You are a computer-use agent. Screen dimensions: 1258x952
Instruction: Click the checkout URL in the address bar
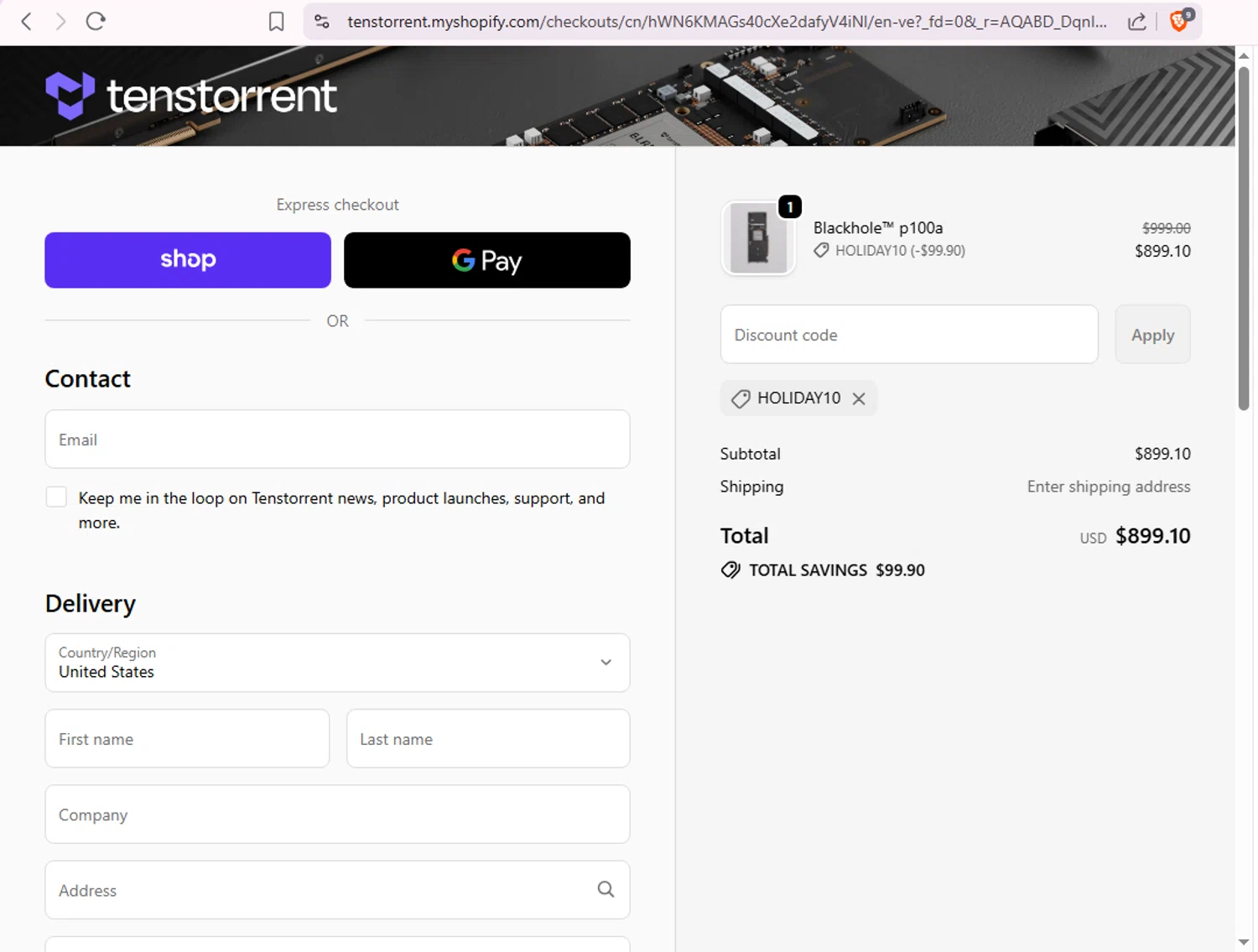[x=726, y=22]
